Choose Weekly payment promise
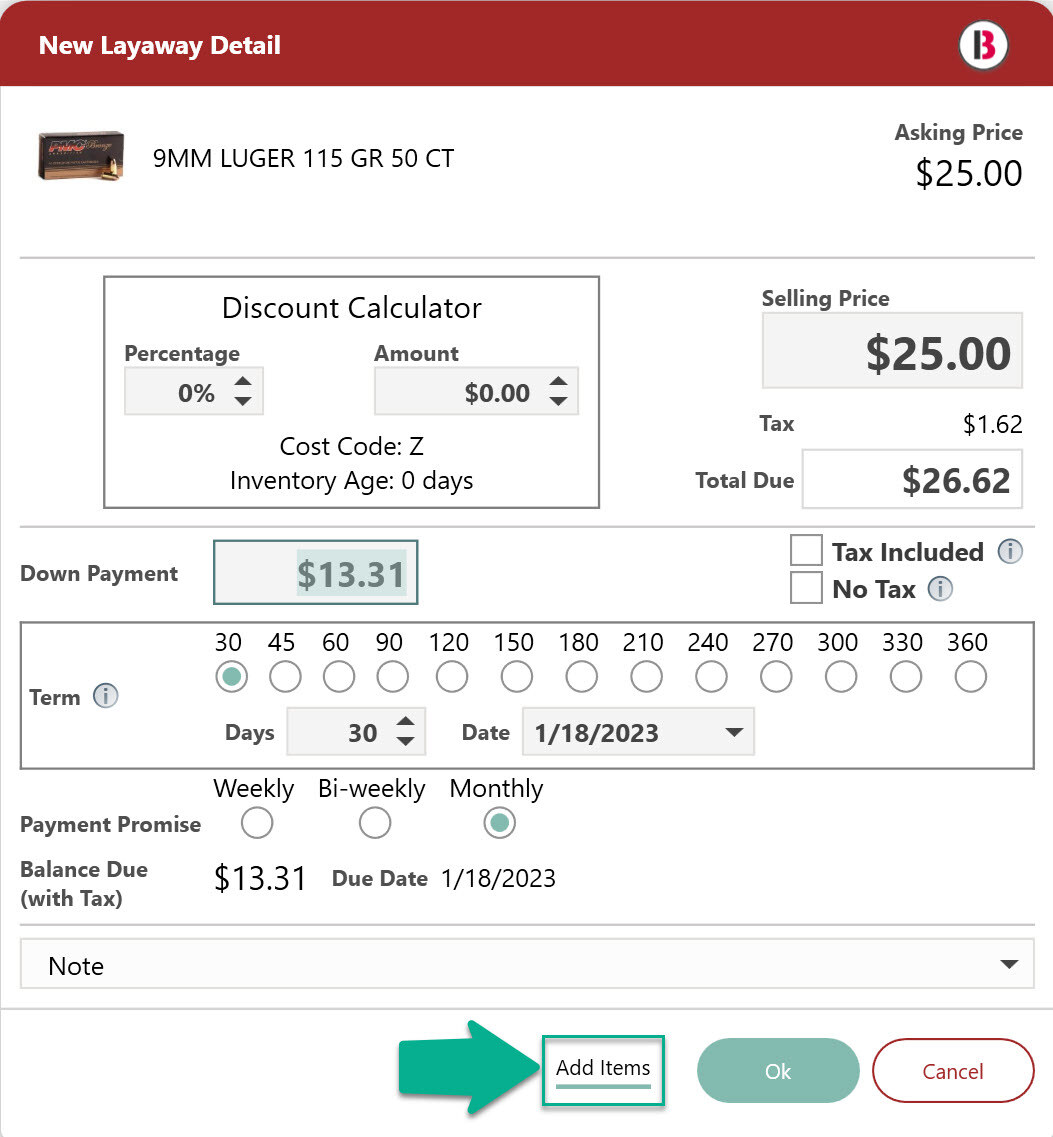The width and height of the screenshot is (1053, 1137). coord(257,824)
